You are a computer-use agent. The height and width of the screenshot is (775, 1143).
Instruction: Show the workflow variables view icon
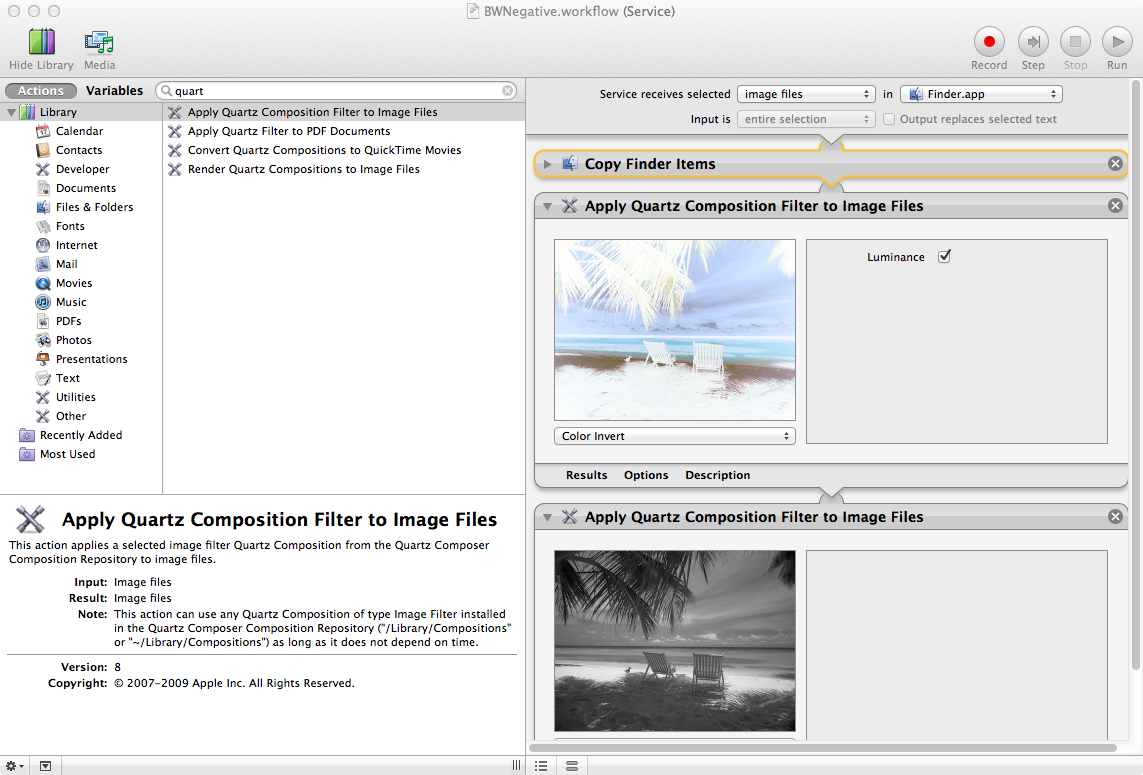(x=572, y=766)
